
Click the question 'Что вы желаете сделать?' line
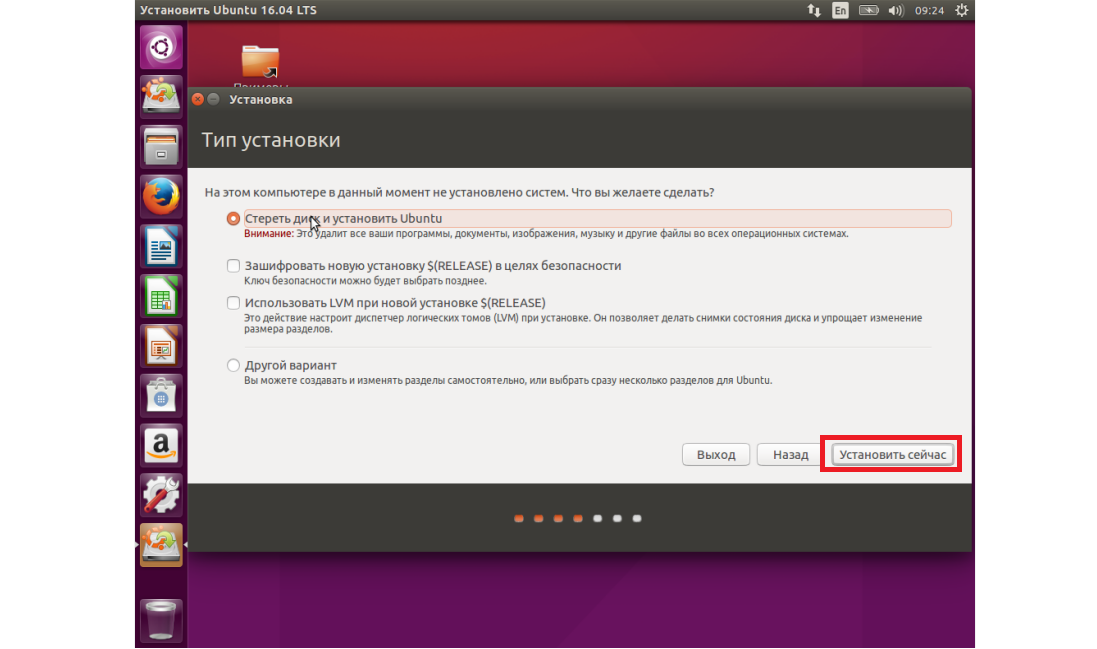[x=459, y=192]
